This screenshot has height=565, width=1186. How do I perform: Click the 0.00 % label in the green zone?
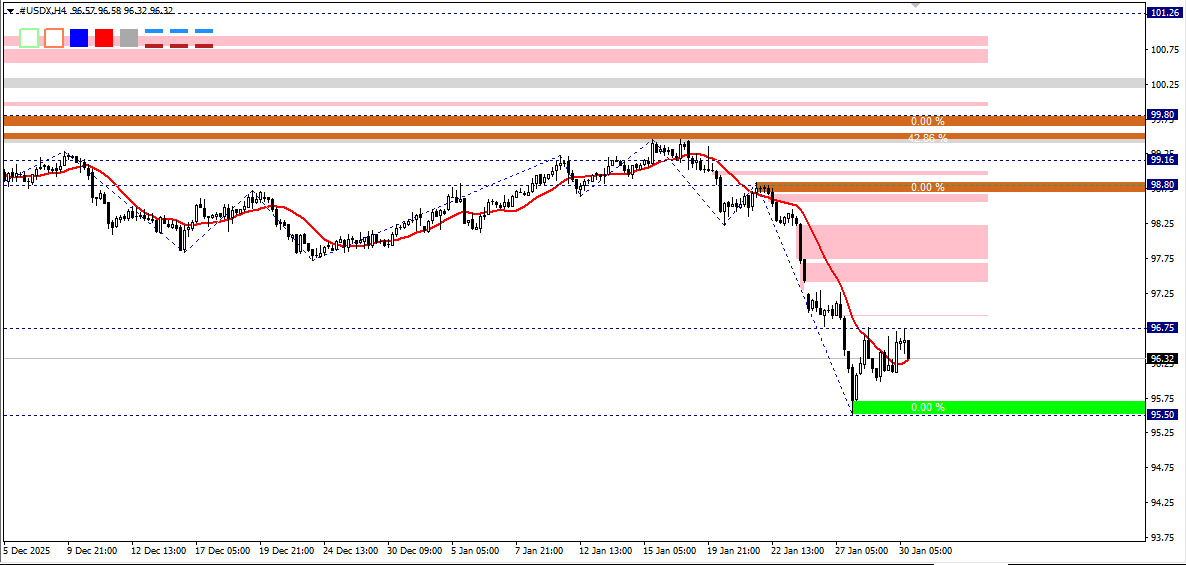(928, 408)
